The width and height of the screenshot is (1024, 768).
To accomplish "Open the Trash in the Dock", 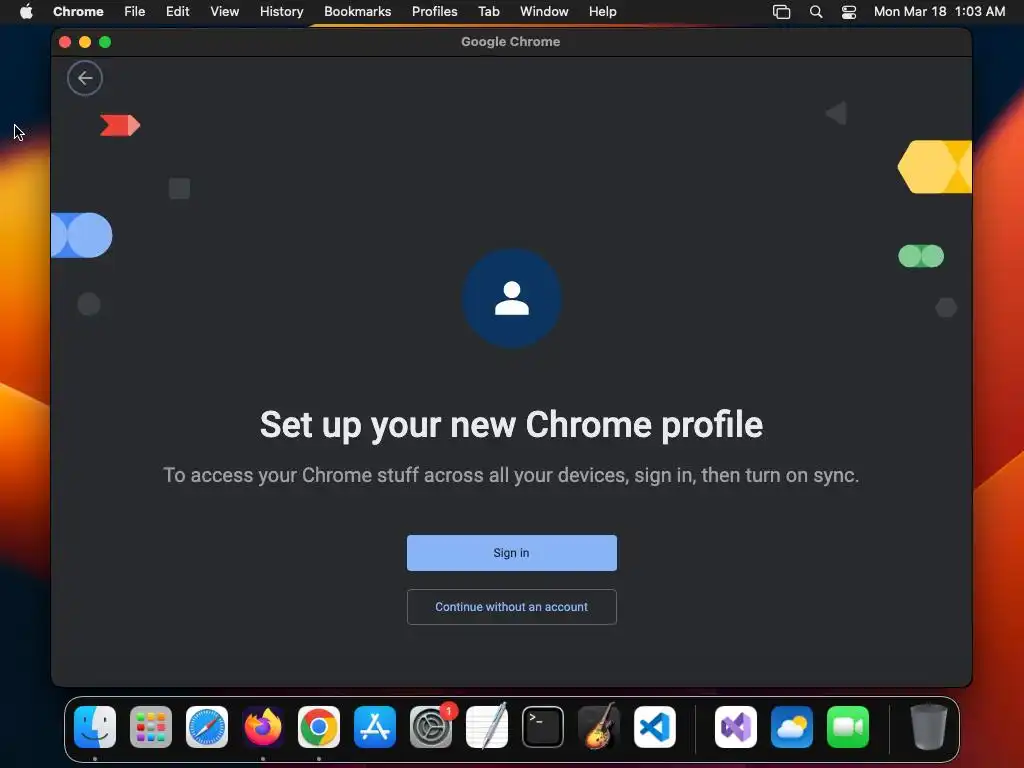I will click(x=929, y=727).
